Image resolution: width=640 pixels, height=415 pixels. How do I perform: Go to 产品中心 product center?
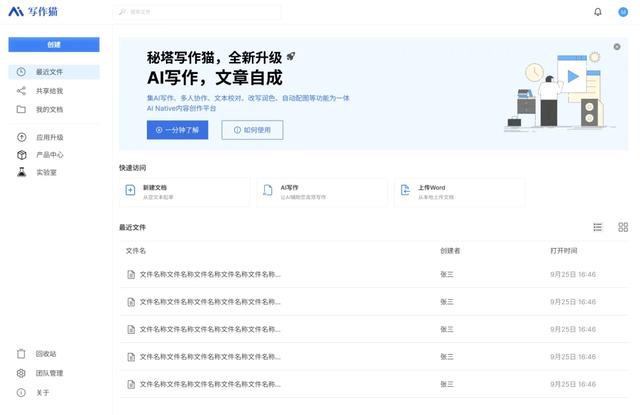pos(49,155)
